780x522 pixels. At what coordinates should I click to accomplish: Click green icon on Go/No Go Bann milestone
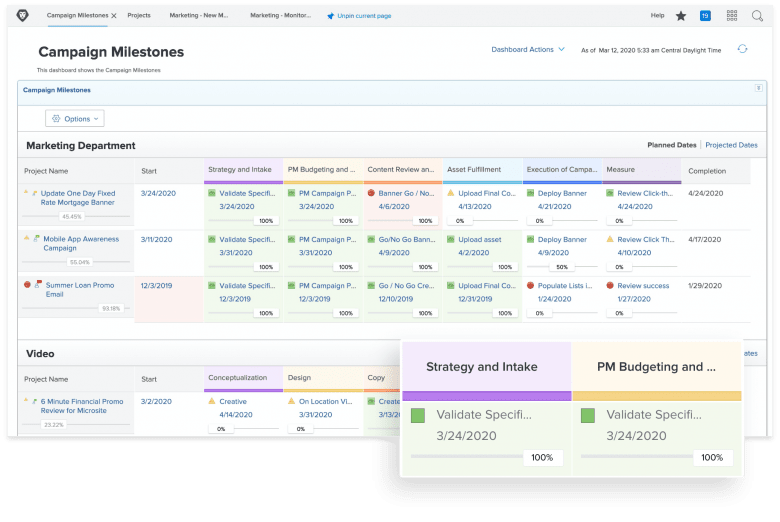click(371, 239)
